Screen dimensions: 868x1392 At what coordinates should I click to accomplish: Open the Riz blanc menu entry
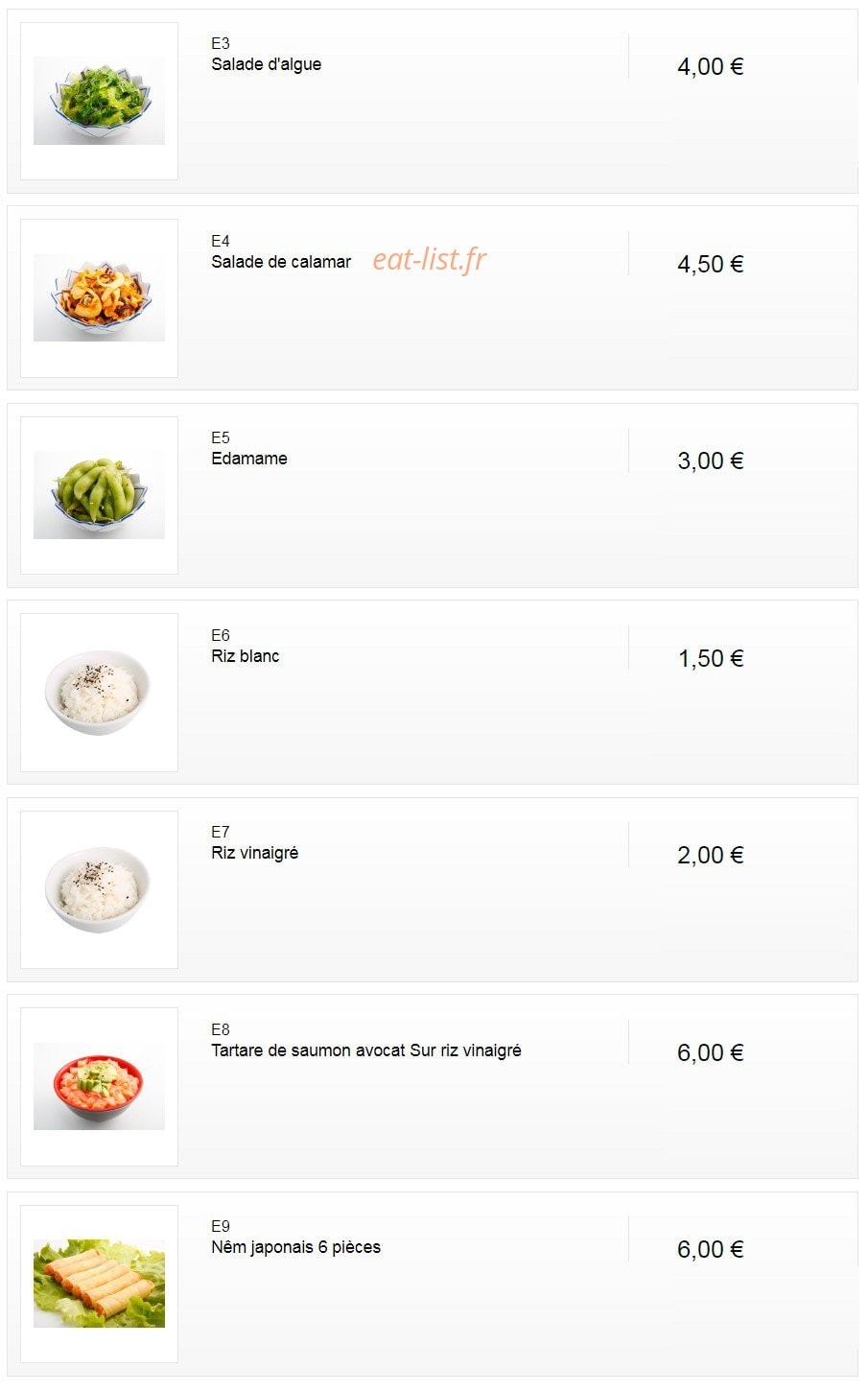[246, 656]
